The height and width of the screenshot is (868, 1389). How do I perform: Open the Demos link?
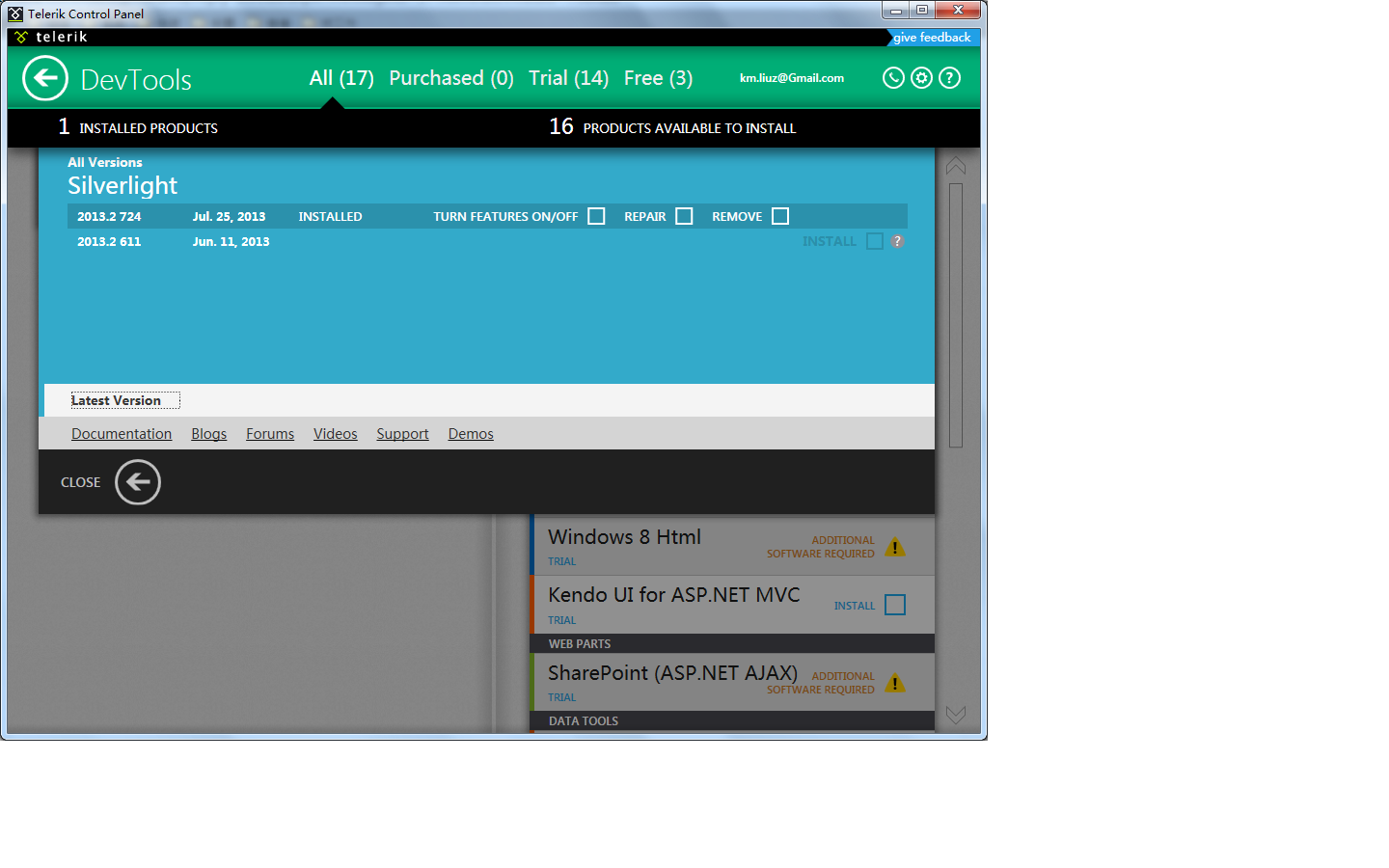(x=471, y=434)
